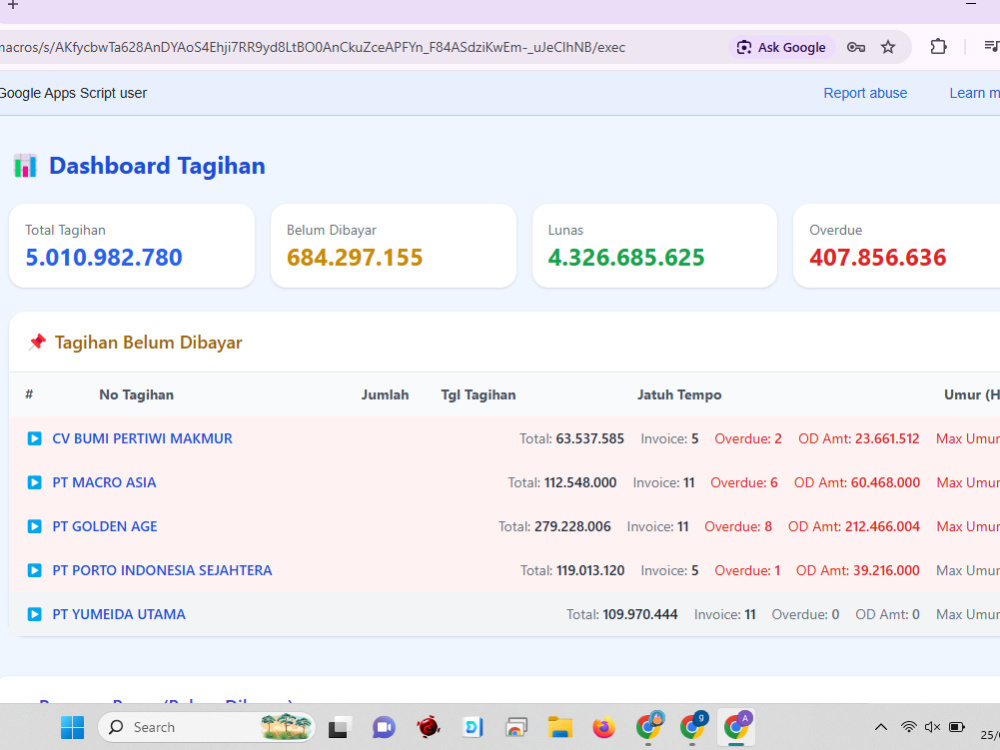Click the battery icon in system tray
Screen dimensions: 1000x750
coord(957,727)
